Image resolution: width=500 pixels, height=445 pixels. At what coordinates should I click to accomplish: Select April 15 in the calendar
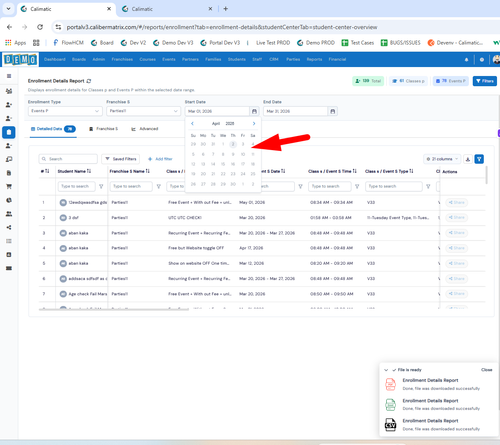(223, 164)
